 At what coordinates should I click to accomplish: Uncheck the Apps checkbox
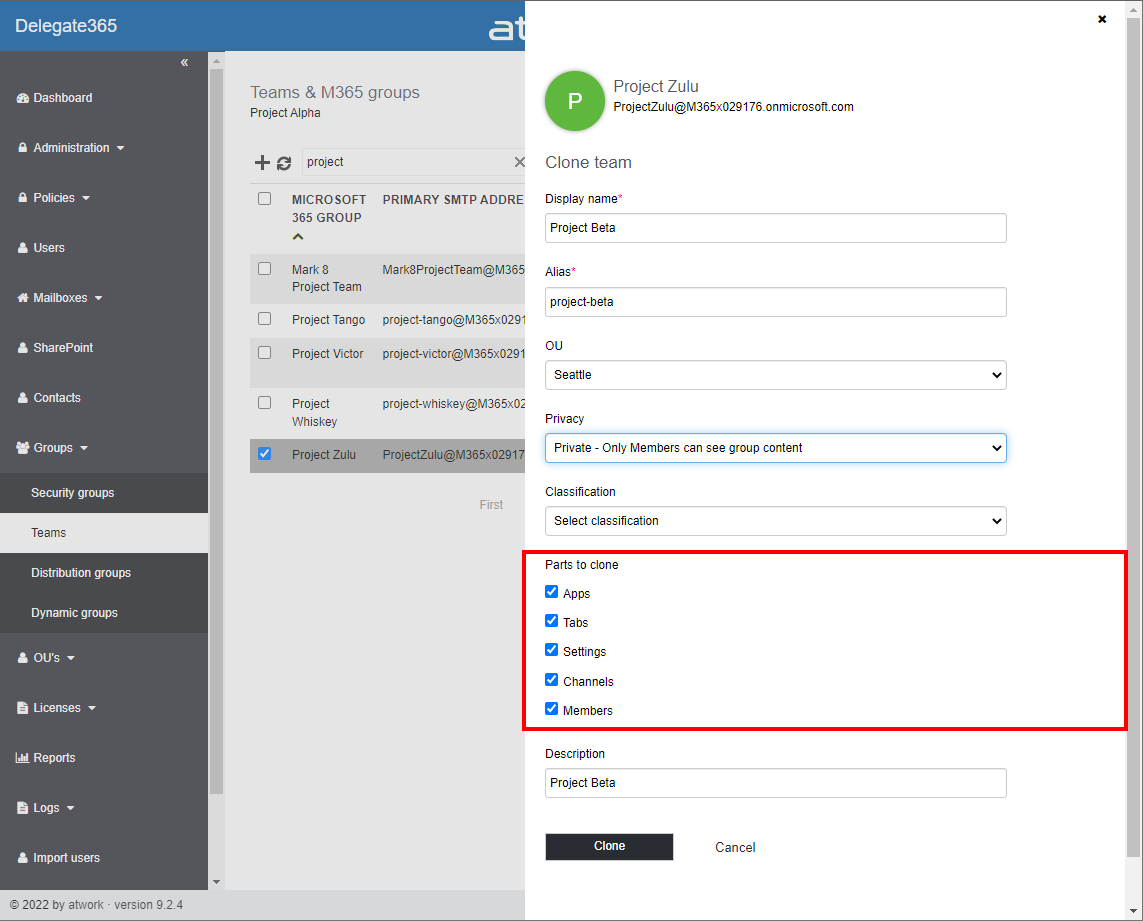[551, 592]
